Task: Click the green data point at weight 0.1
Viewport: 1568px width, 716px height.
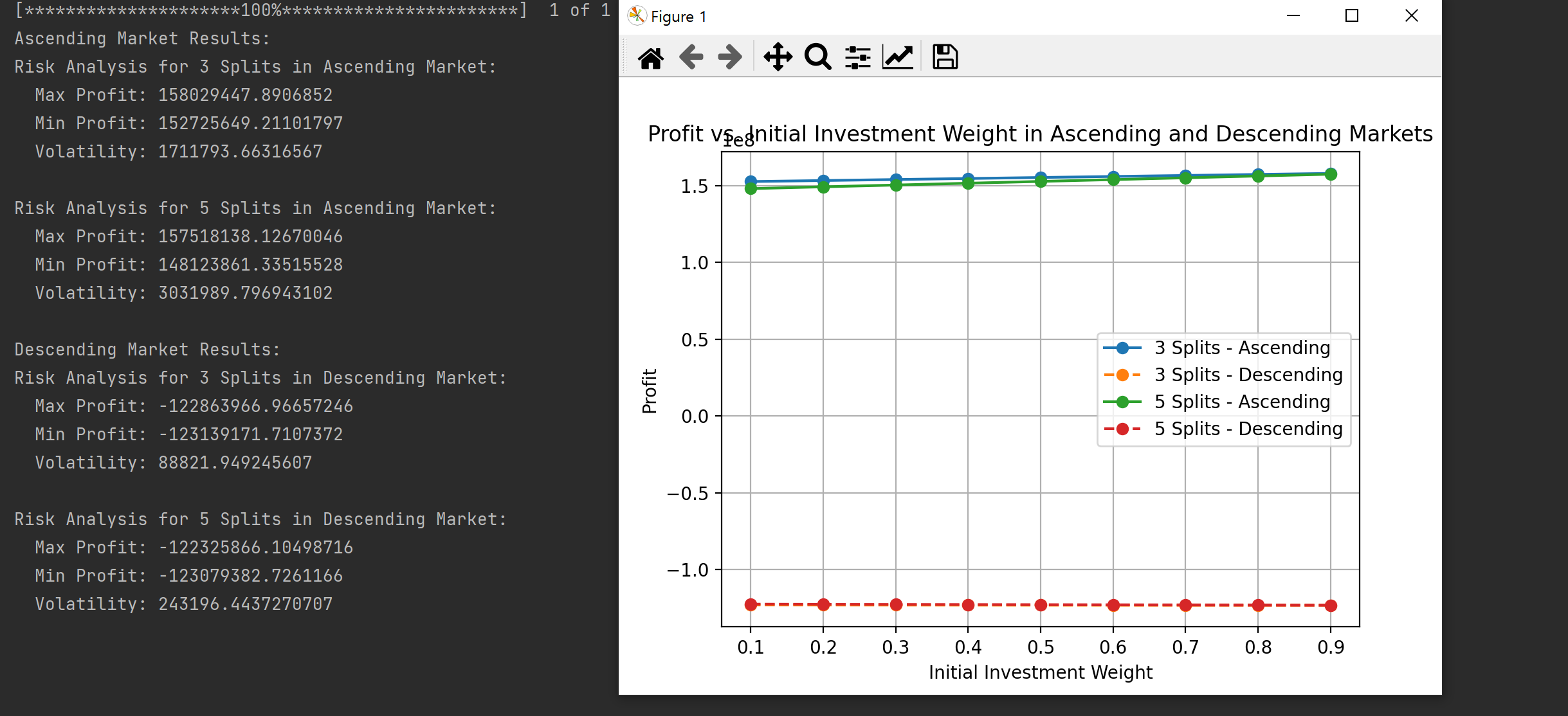Action: tap(751, 189)
